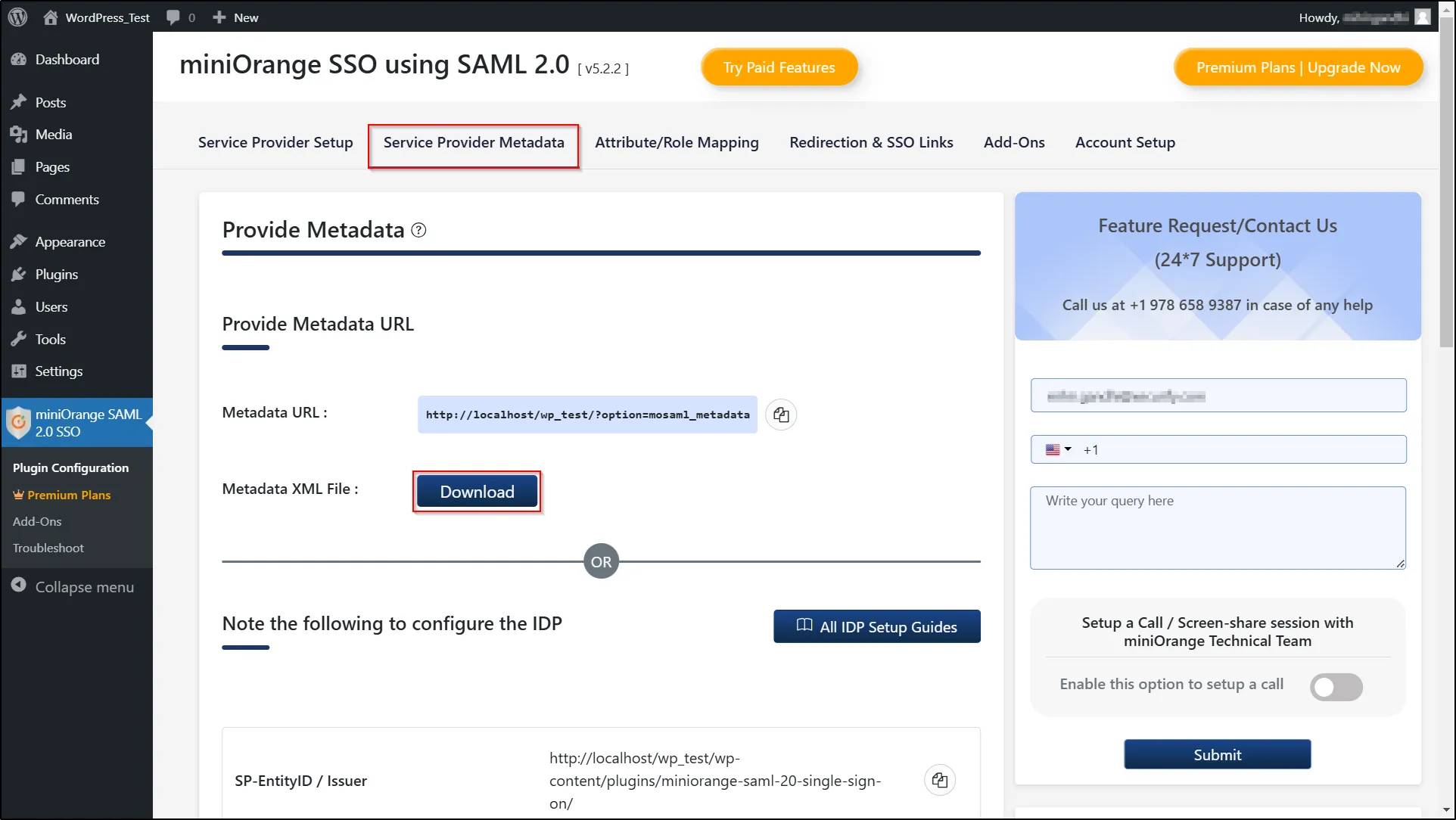
Task: Select miniOrange SAML 2.0 SSO menu item
Action: (x=76, y=423)
